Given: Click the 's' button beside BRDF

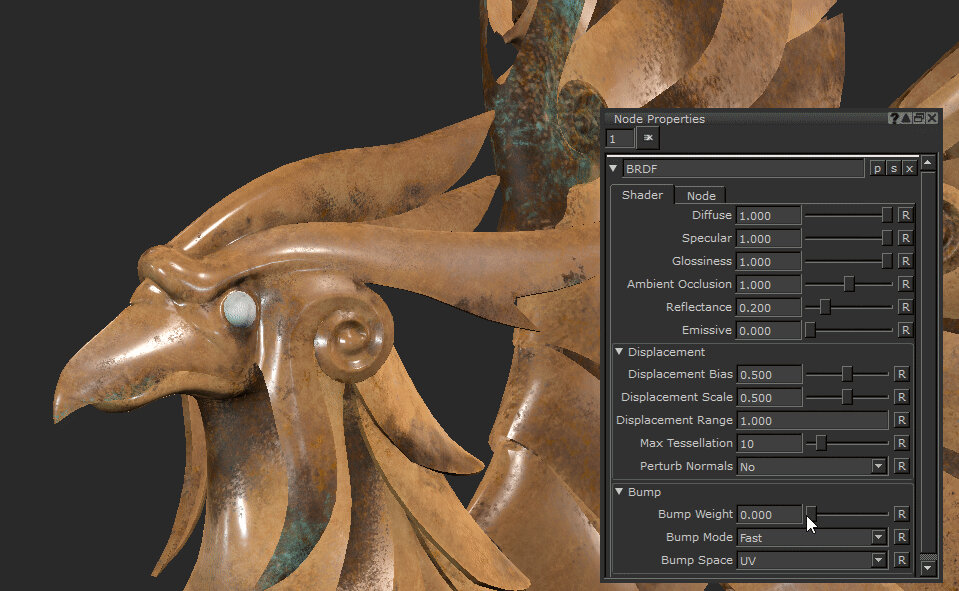Looking at the screenshot, I should point(893,169).
